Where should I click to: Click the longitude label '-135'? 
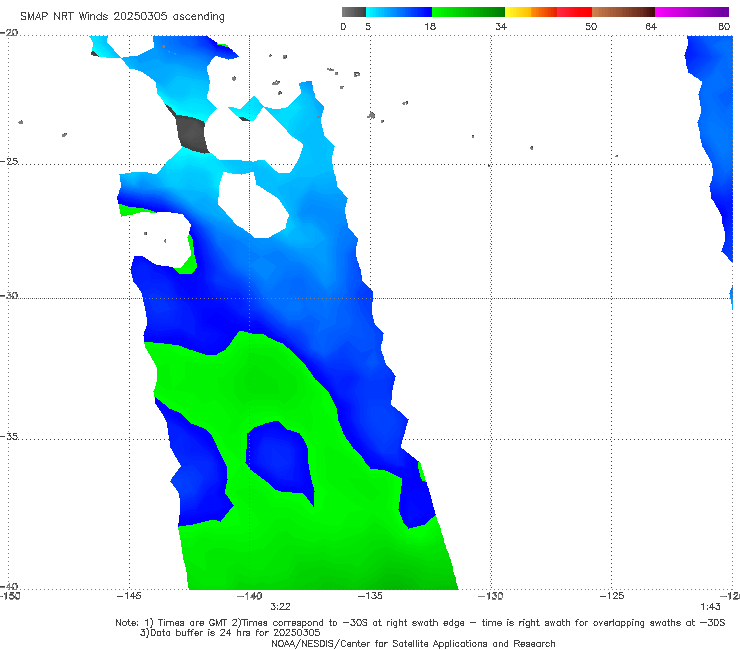(370, 596)
